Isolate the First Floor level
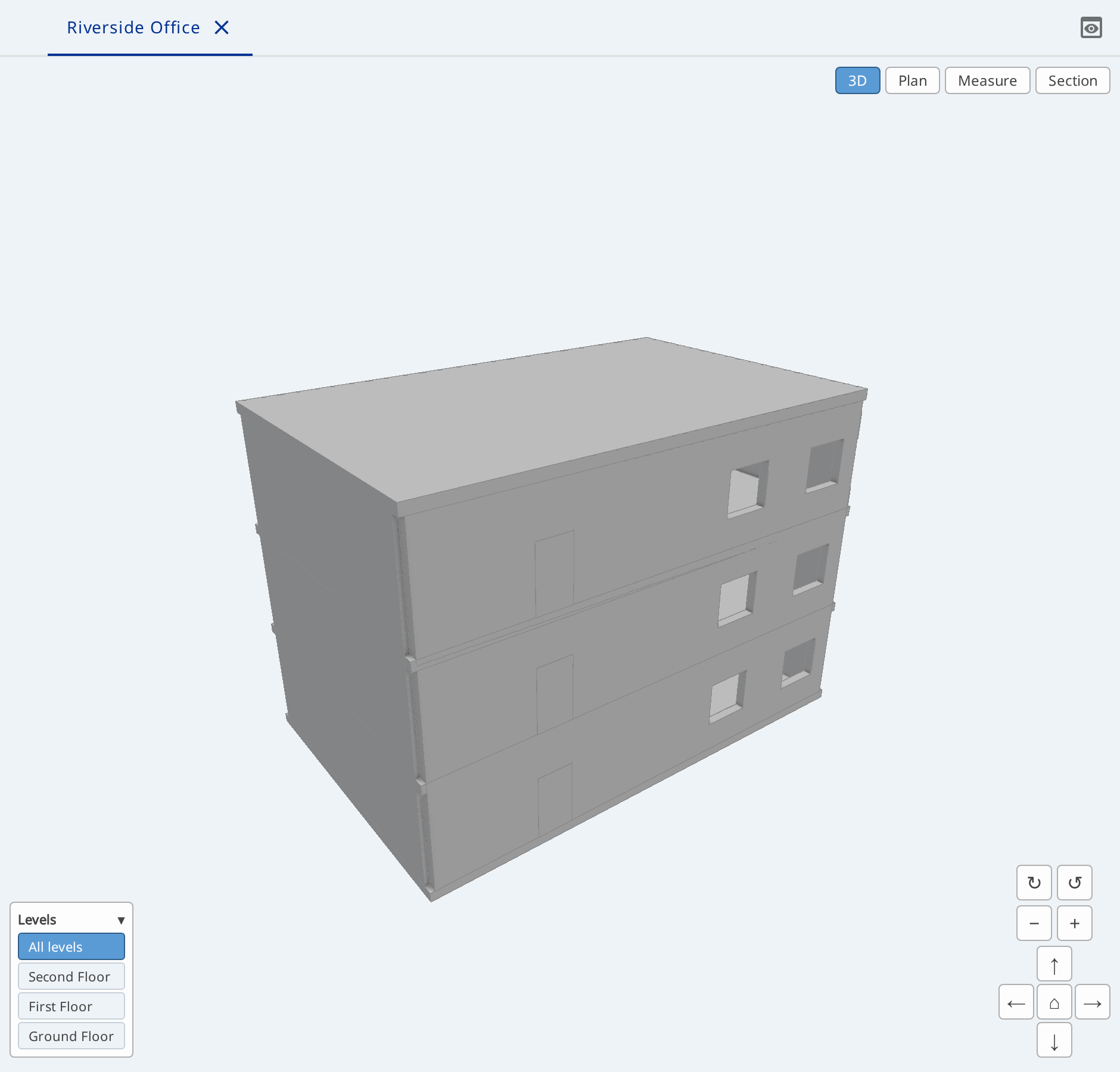Viewport: 1120px width, 1072px height. pyautogui.click(x=71, y=1006)
